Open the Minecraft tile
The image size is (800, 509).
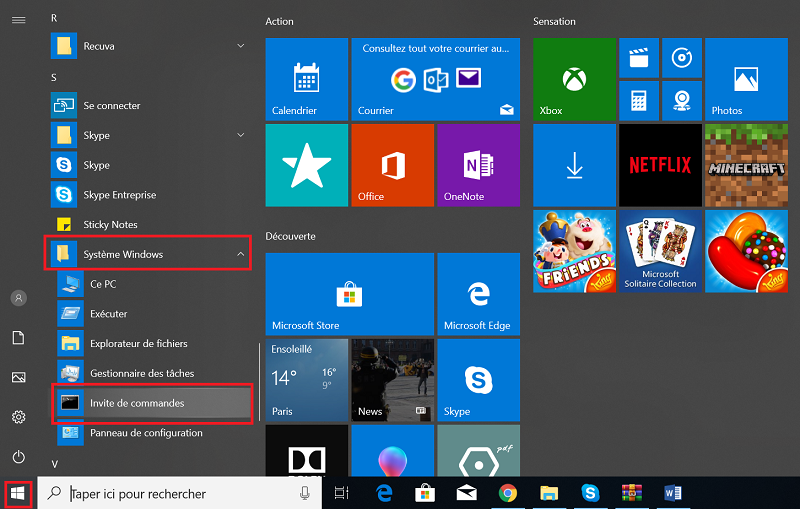point(746,165)
